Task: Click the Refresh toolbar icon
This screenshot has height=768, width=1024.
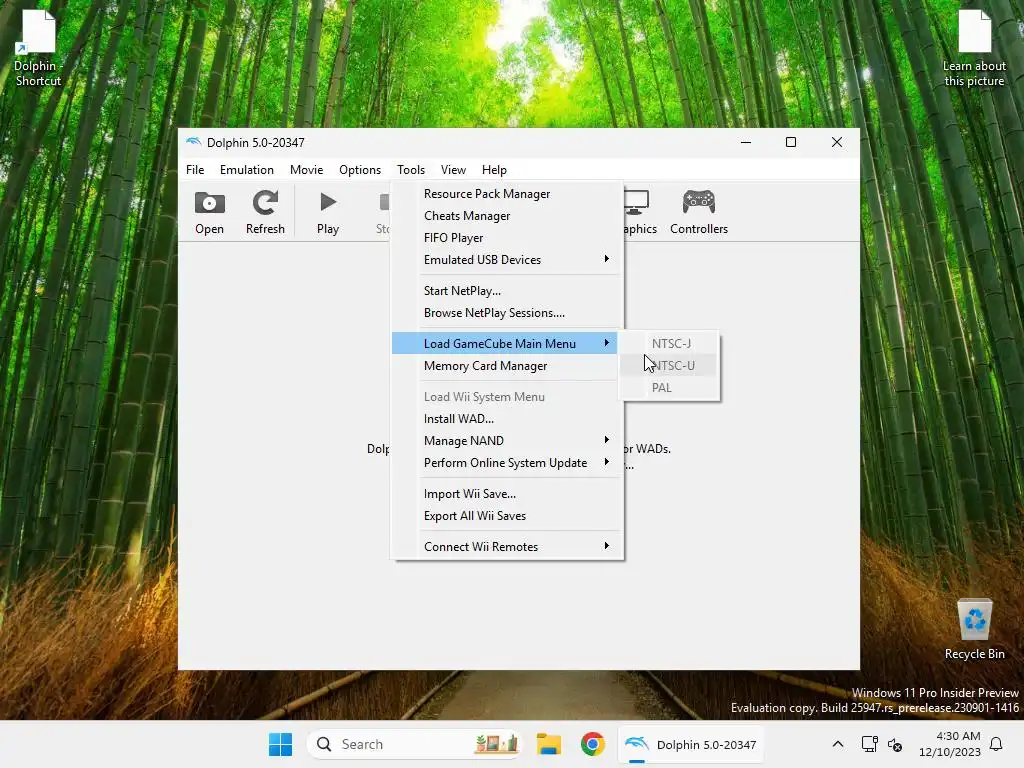Action: coord(265,203)
